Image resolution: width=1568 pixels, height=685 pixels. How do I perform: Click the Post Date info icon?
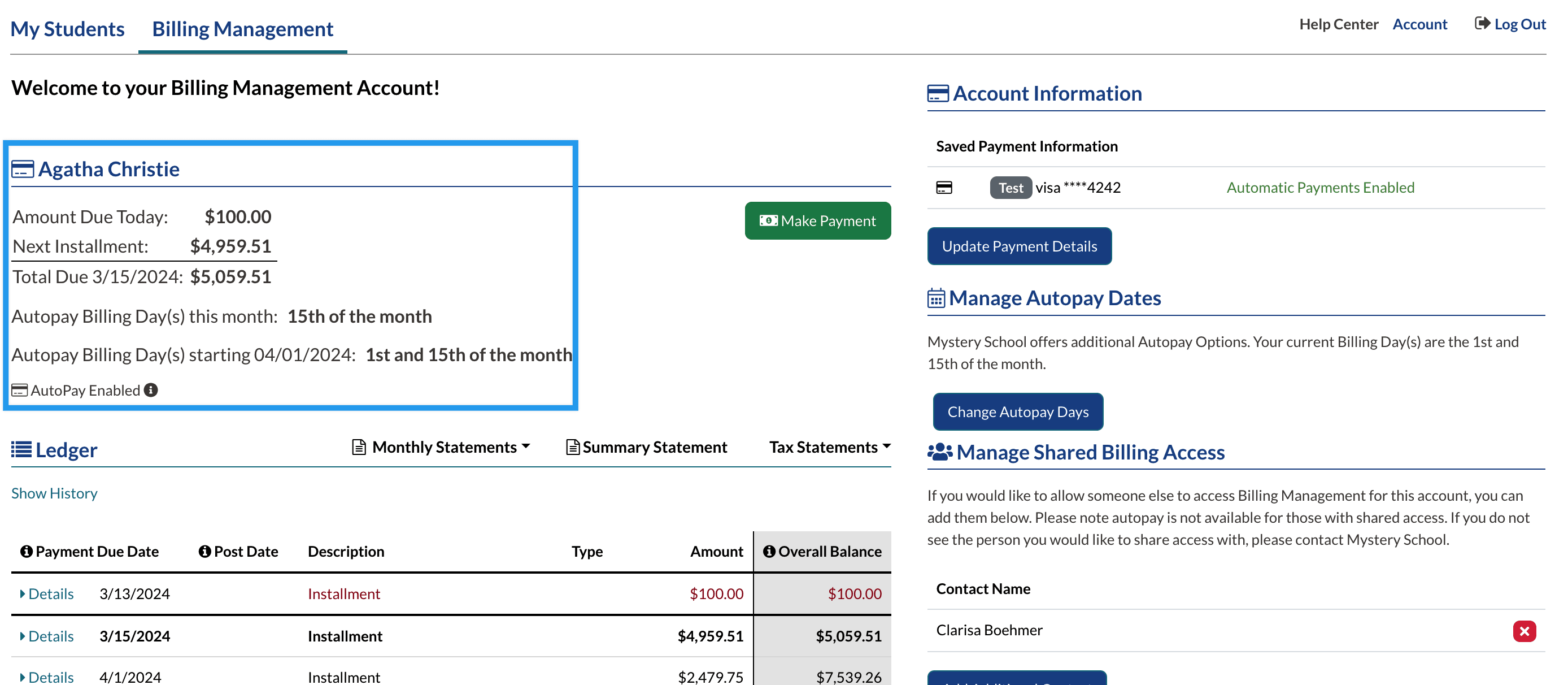coord(204,552)
